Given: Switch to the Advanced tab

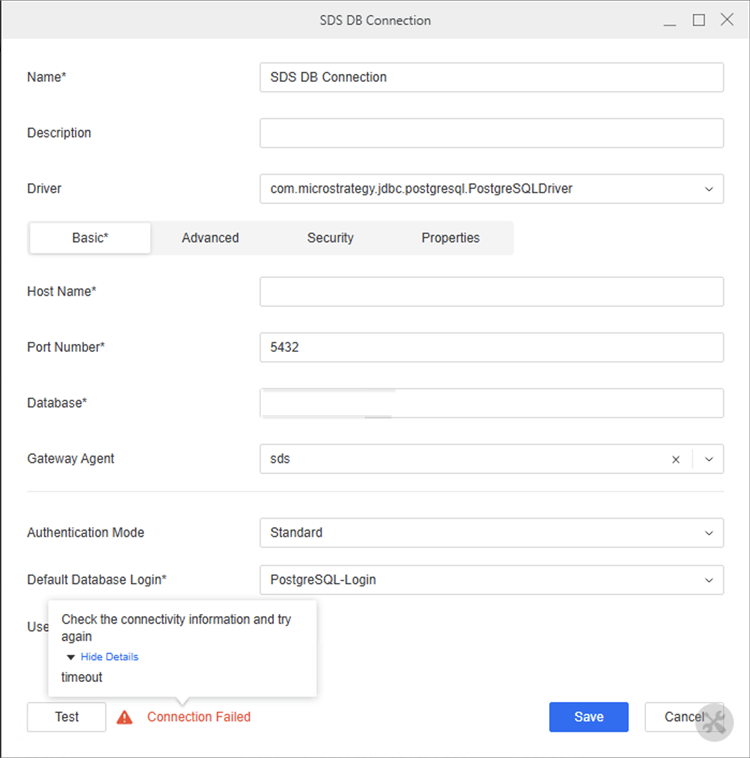Looking at the screenshot, I should 210,238.
